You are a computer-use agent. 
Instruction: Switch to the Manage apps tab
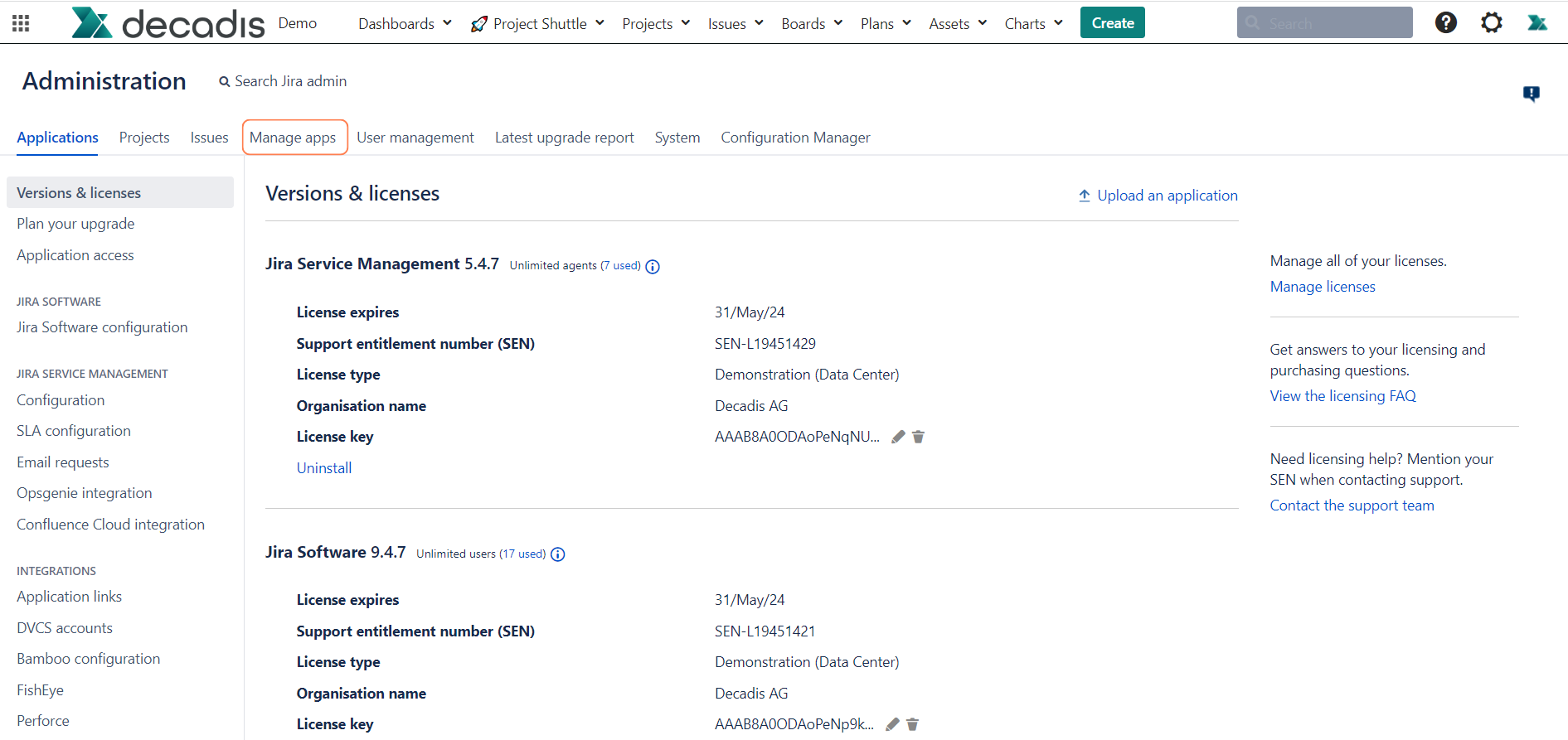(x=293, y=138)
